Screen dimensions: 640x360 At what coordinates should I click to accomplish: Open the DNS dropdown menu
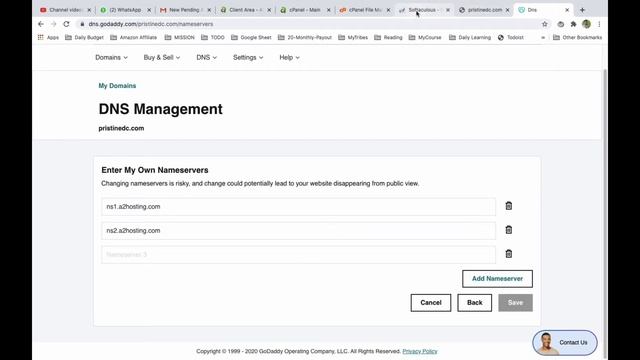point(207,58)
